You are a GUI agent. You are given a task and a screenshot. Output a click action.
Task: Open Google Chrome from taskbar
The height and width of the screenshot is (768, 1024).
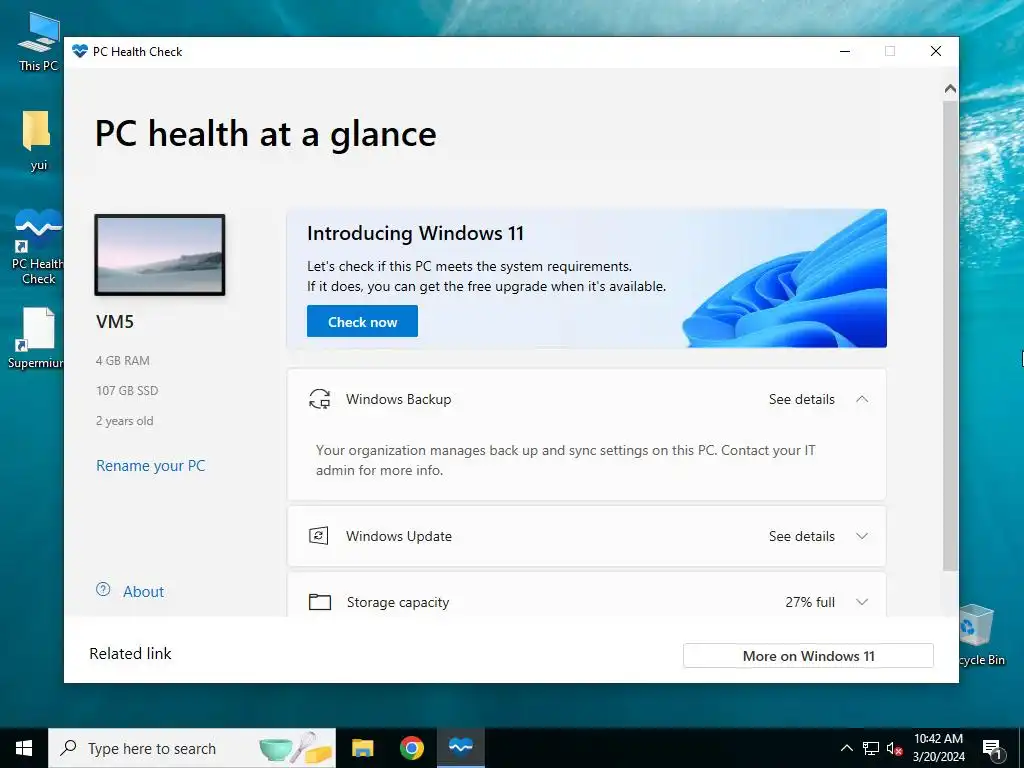(411, 748)
